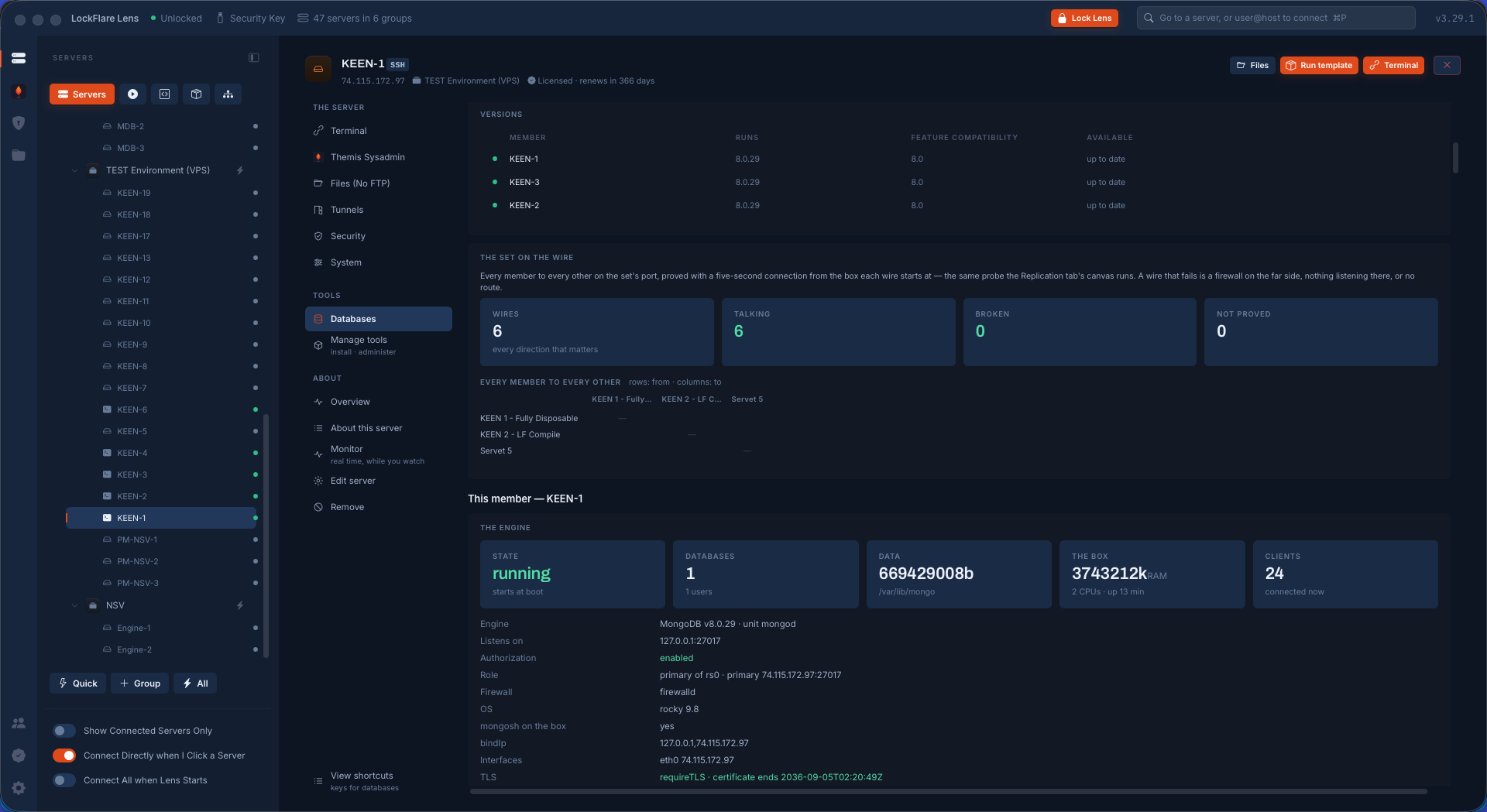The image size is (1487, 812).
Task: Collapse the servers sidebar panel icon
Action: coord(254,58)
